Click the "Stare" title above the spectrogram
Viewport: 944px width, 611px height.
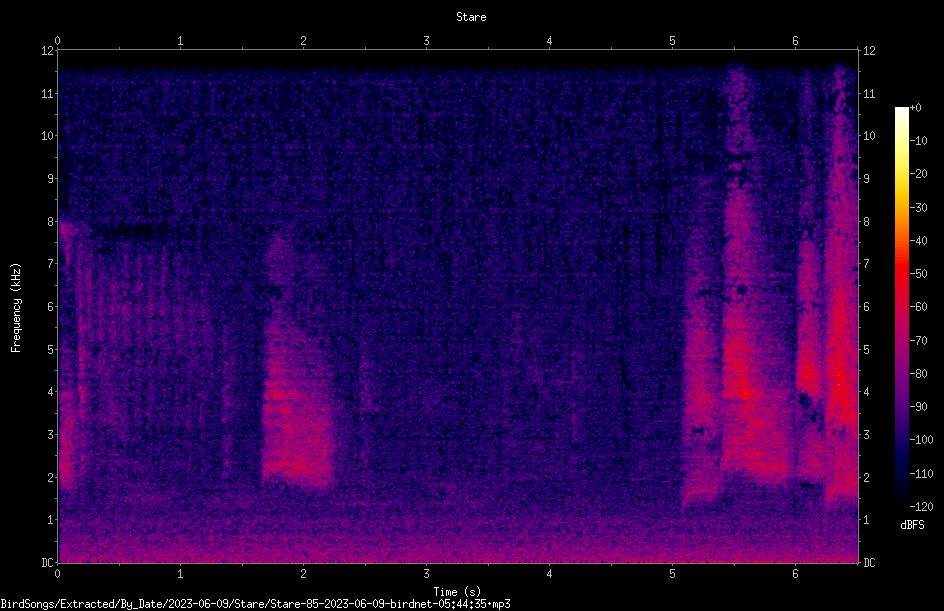[x=471, y=17]
